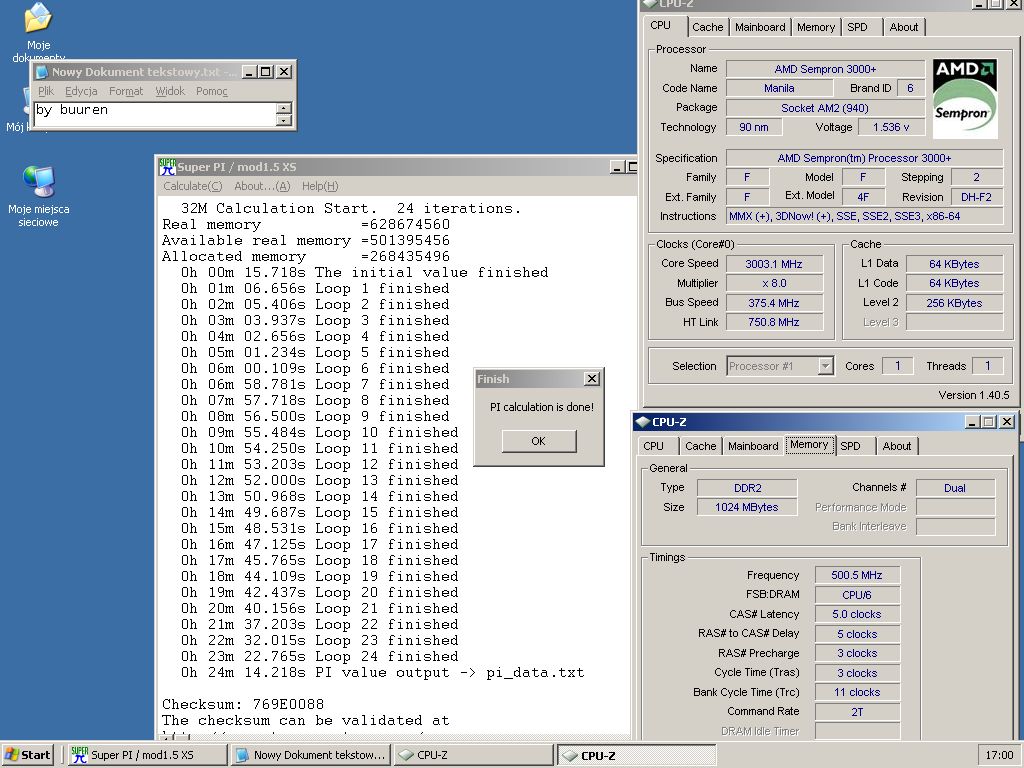Viewport: 1024px width, 768px height.
Task: Open Edycja menu in Notepad
Action: (81, 91)
